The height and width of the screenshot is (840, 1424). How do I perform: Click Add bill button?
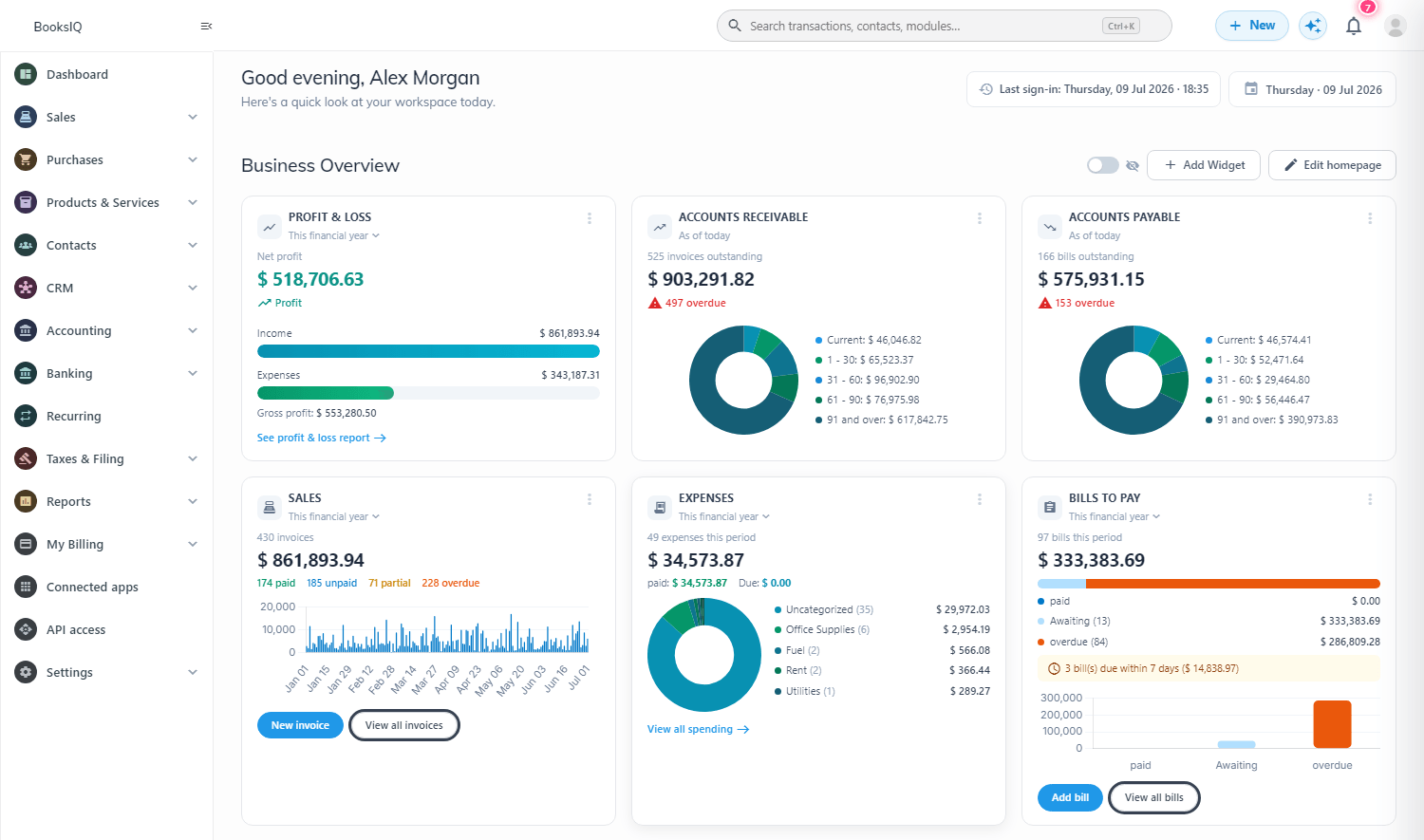click(x=1070, y=797)
